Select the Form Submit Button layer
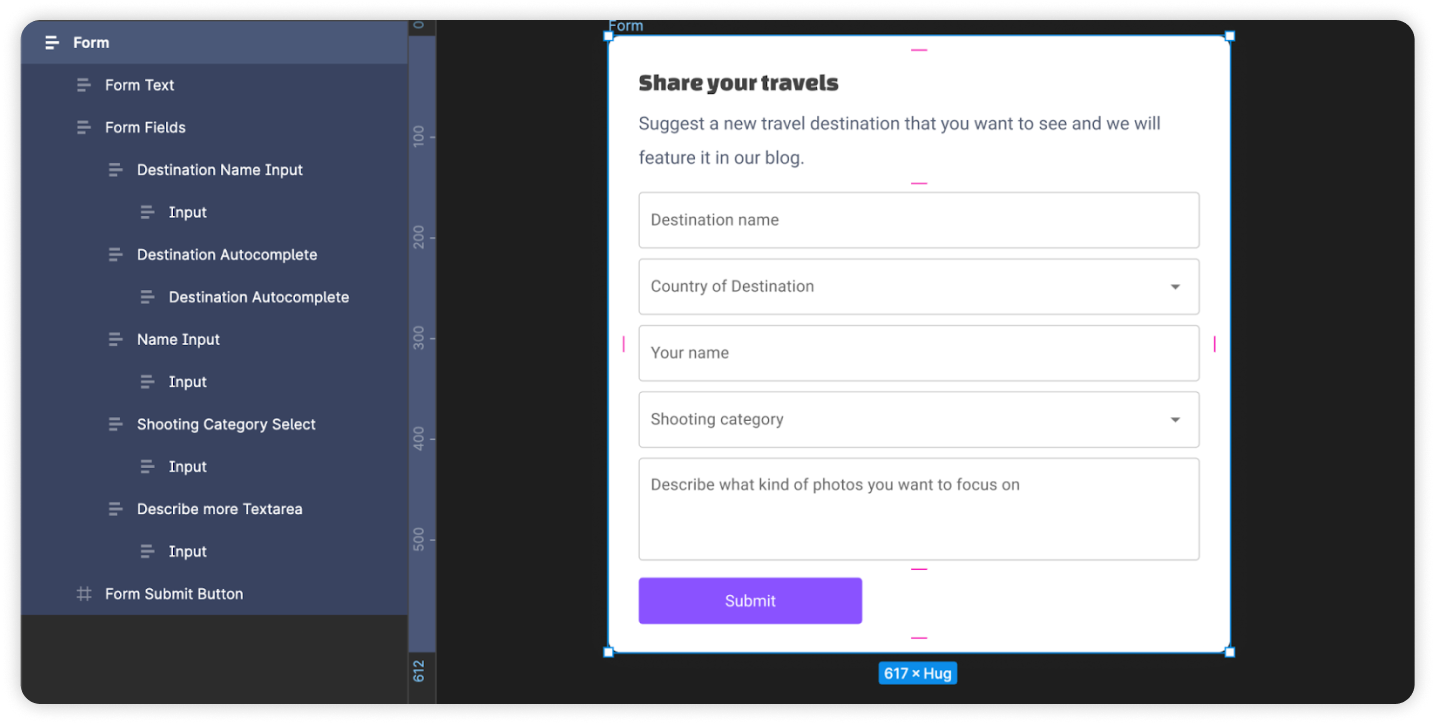The image size is (1435, 724). 173,593
